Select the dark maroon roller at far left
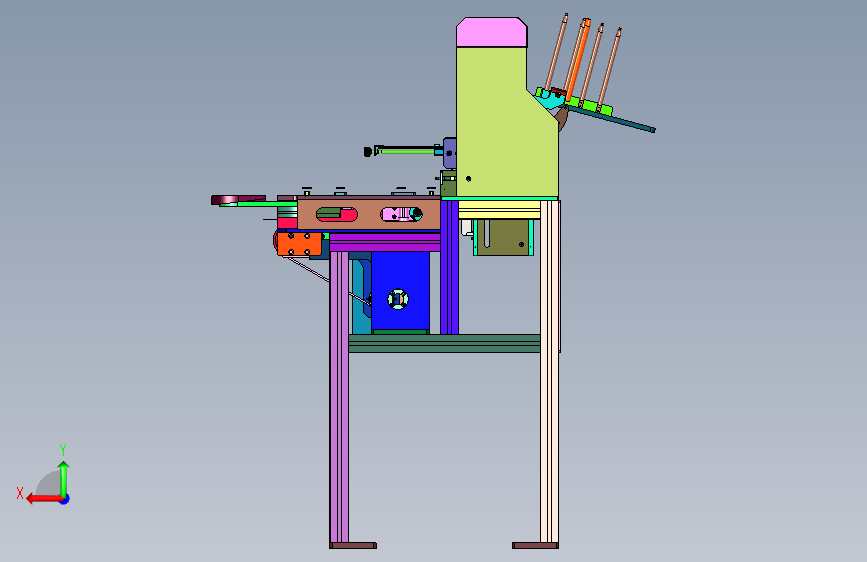 tap(238, 200)
